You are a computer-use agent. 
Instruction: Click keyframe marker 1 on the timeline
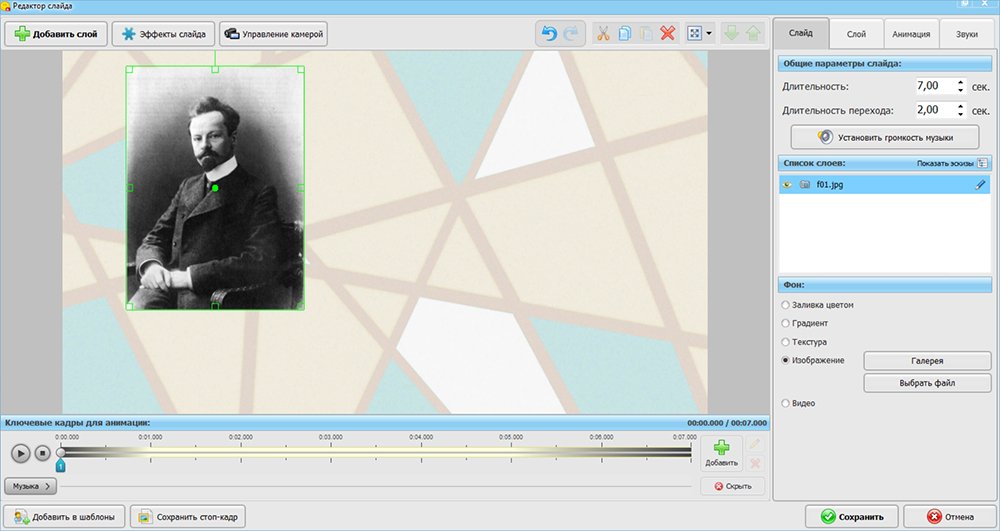coord(61,466)
